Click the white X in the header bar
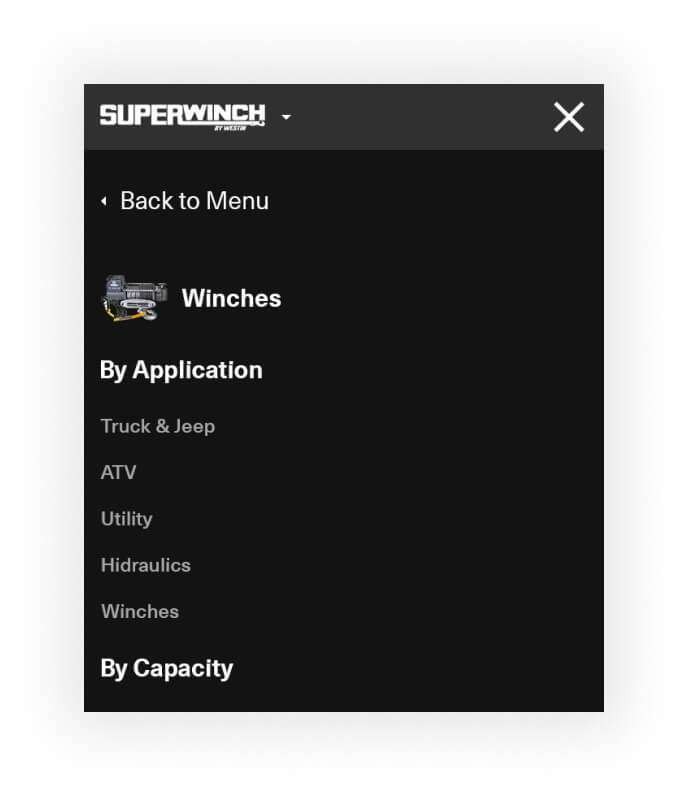 pos(568,117)
